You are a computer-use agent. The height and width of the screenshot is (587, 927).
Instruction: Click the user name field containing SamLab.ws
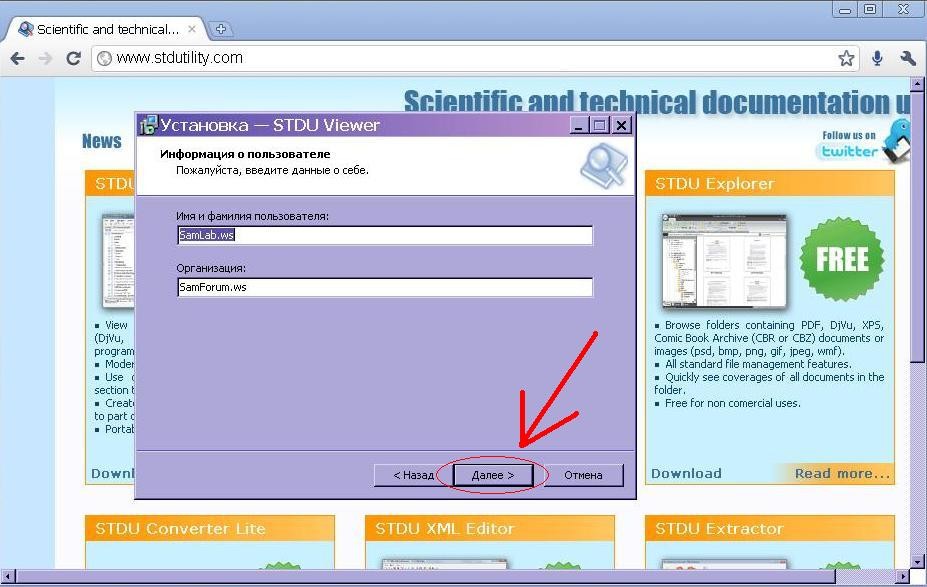point(385,235)
